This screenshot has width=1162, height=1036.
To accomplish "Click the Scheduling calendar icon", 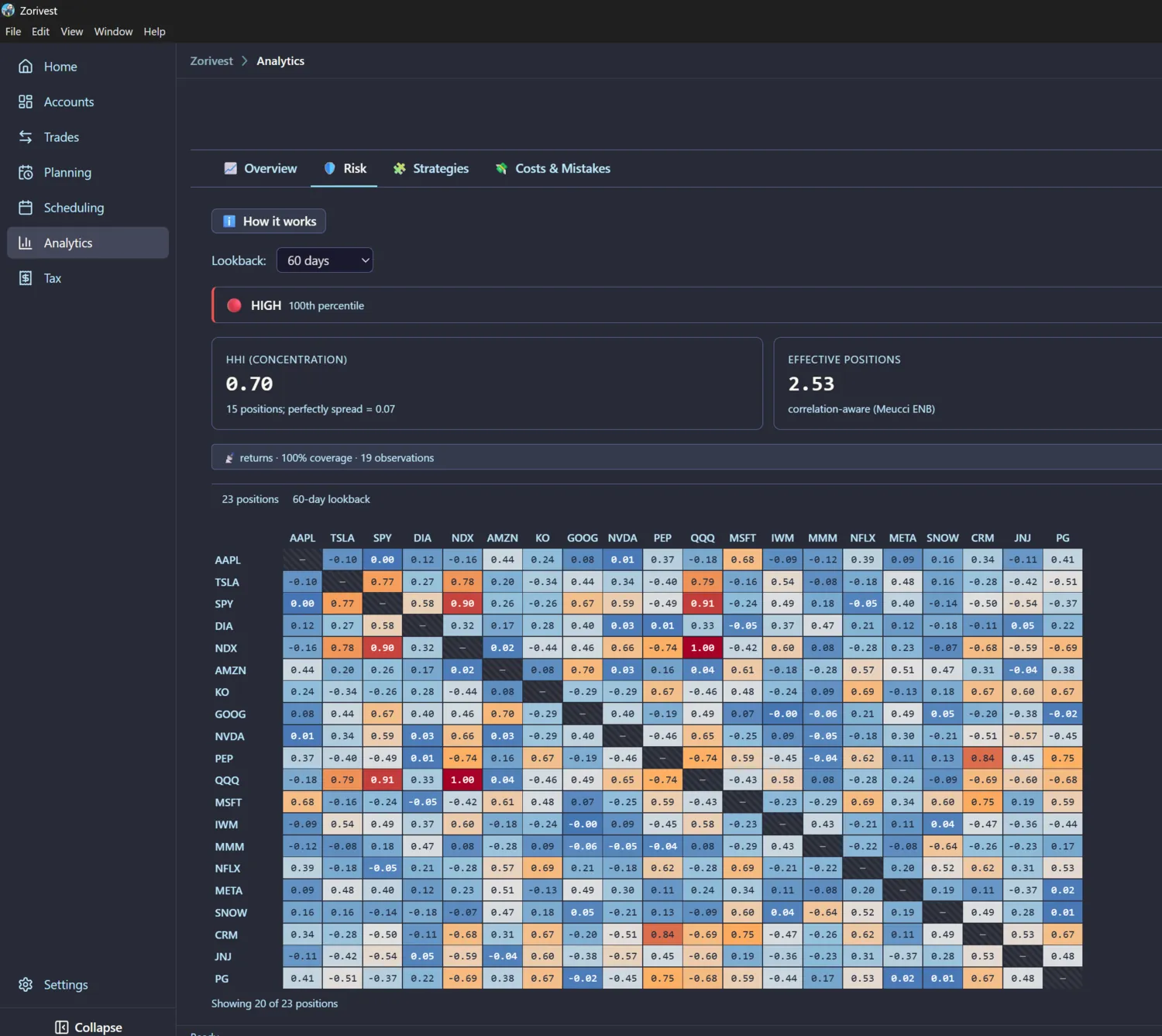I will pyautogui.click(x=26, y=208).
